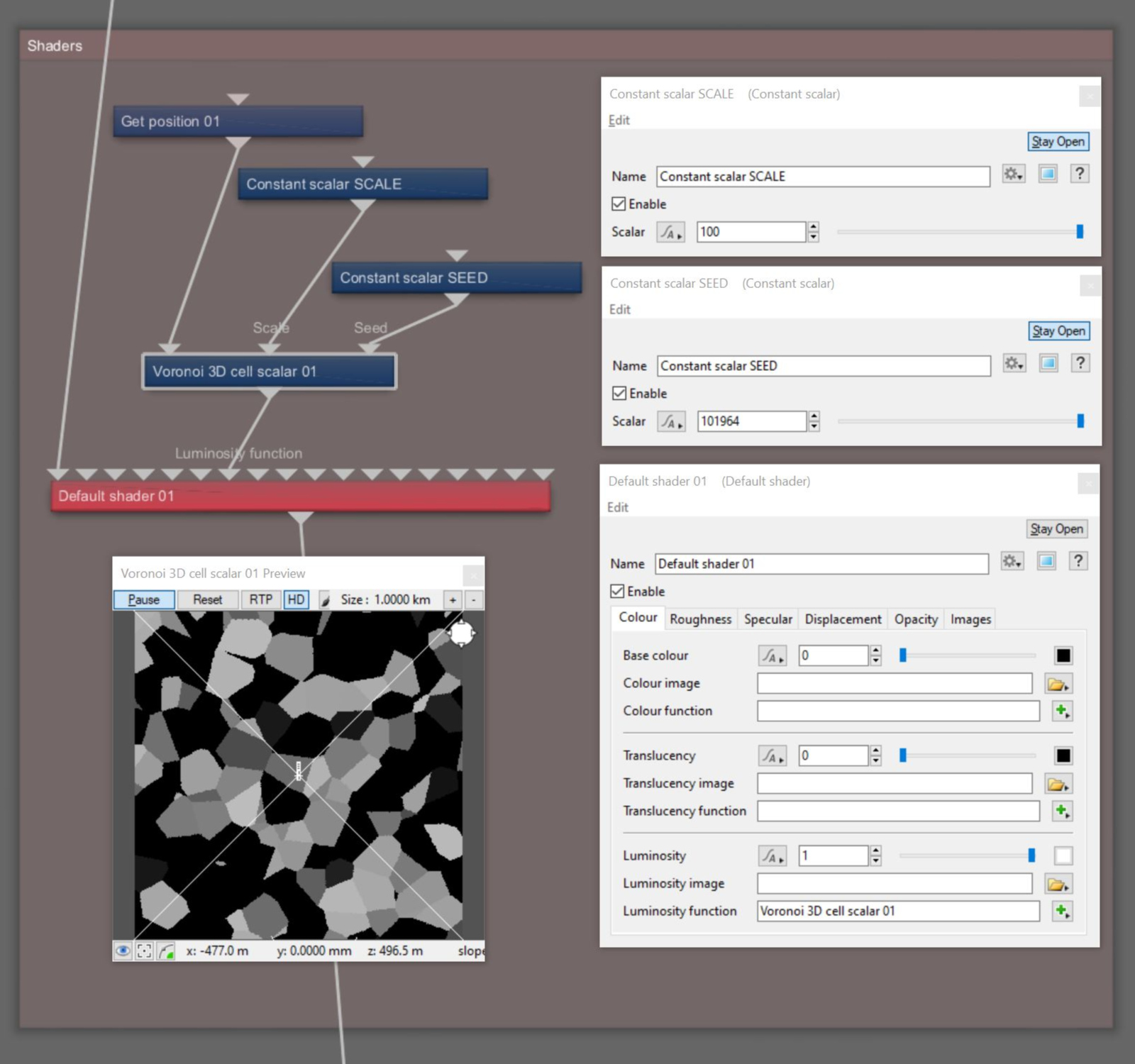Open help icon in Constant scalar SCALE panel

pyautogui.click(x=1080, y=174)
